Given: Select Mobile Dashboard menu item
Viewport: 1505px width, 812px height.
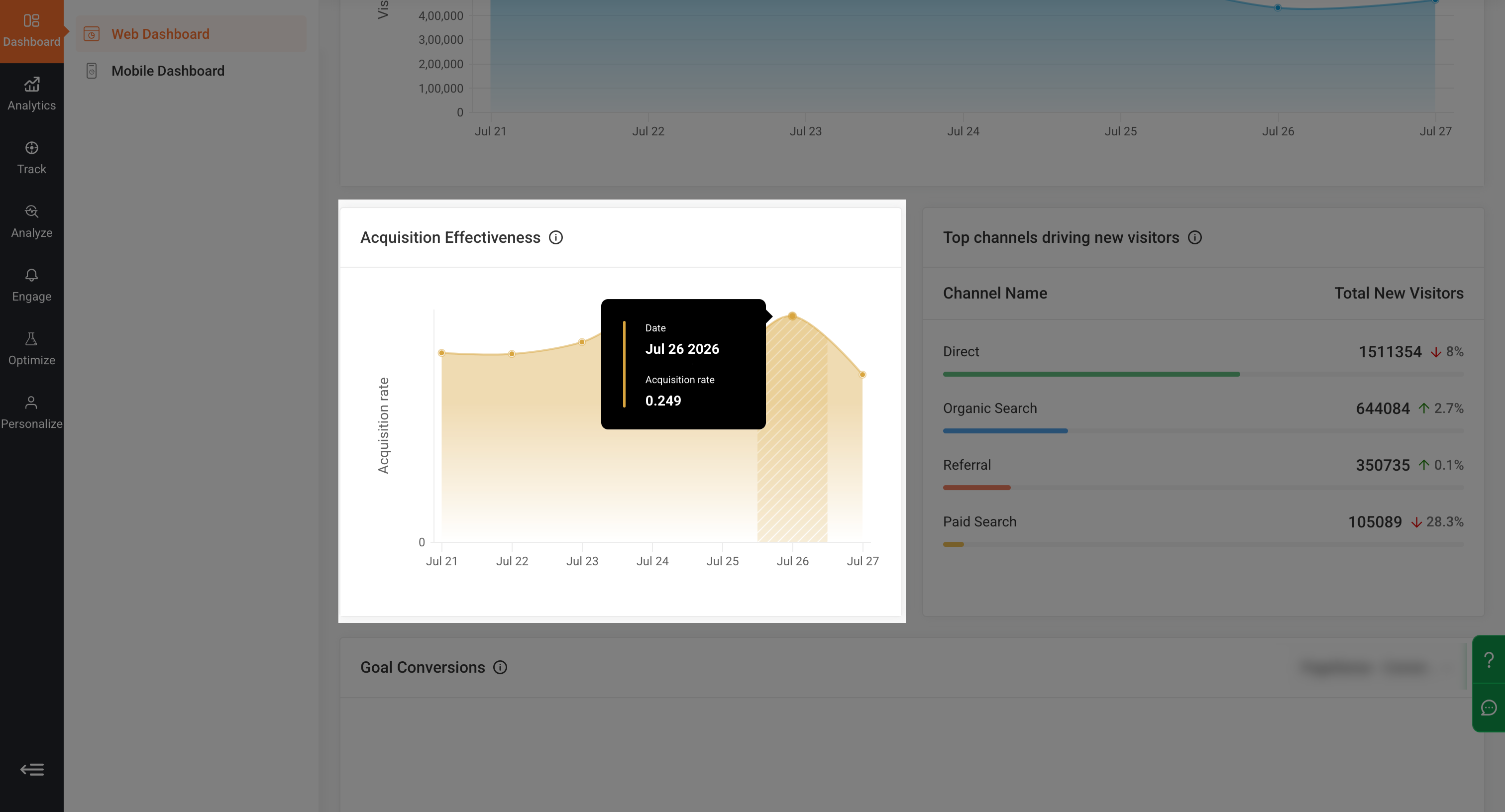Looking at the screenshot, I should [191, 71].
